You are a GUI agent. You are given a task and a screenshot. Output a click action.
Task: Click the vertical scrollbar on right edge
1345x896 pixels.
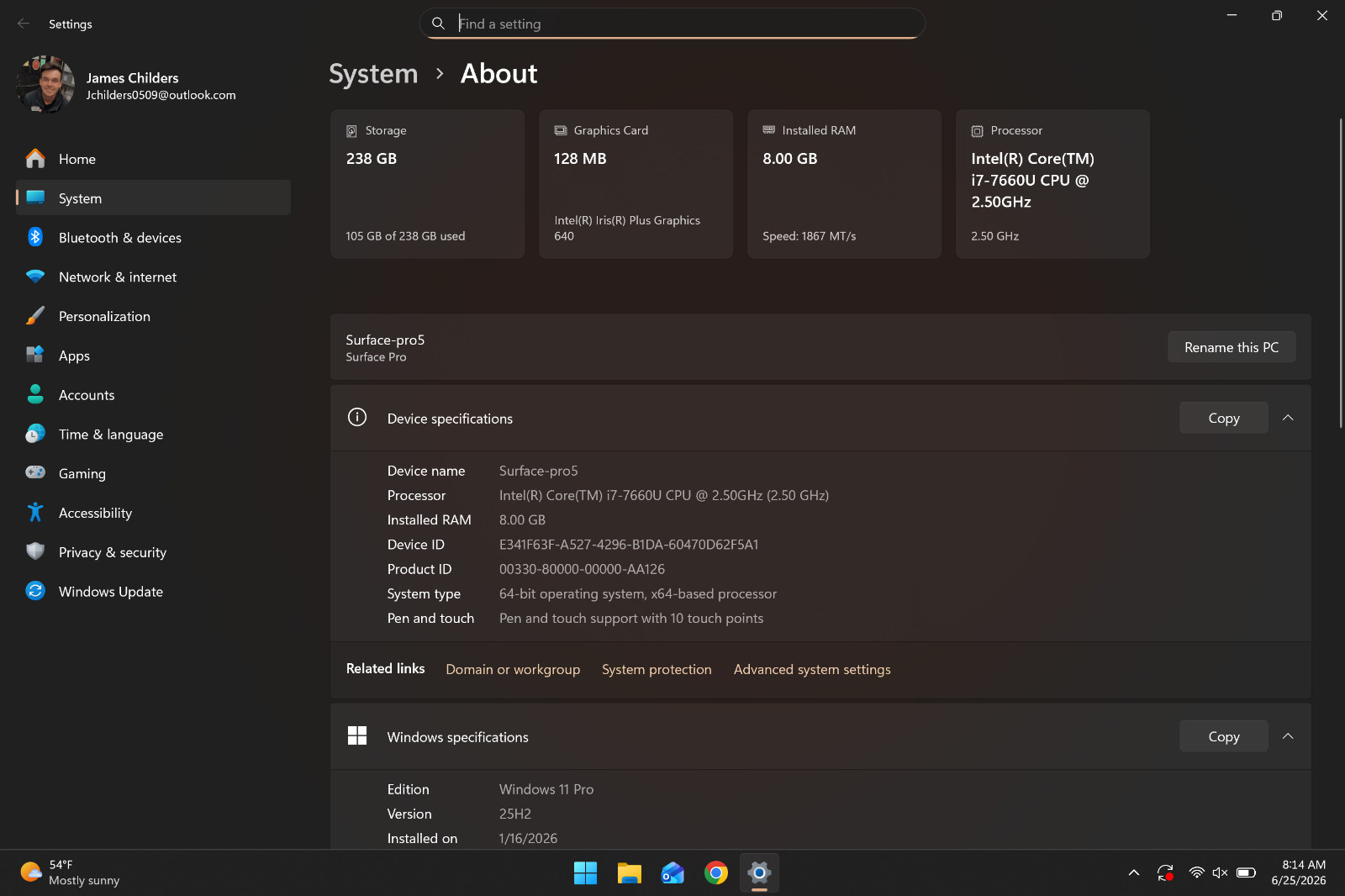(1341, 273)
